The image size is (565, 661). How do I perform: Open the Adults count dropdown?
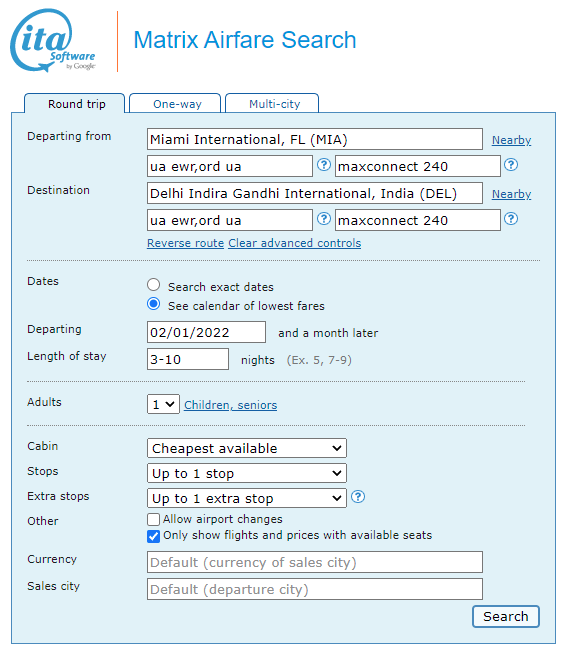[163, 404]
